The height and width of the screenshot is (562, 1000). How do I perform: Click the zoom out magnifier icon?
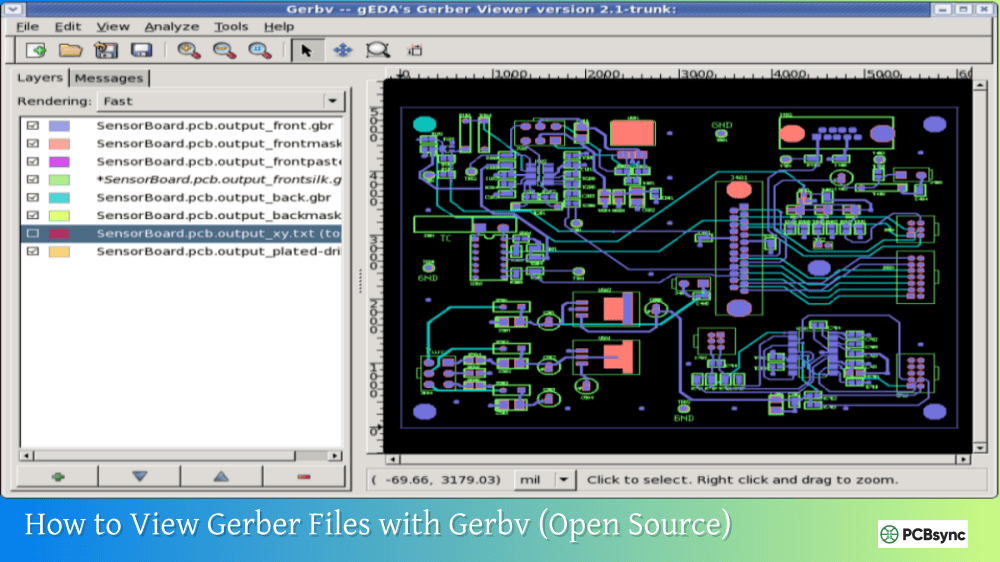click(223, 50)
